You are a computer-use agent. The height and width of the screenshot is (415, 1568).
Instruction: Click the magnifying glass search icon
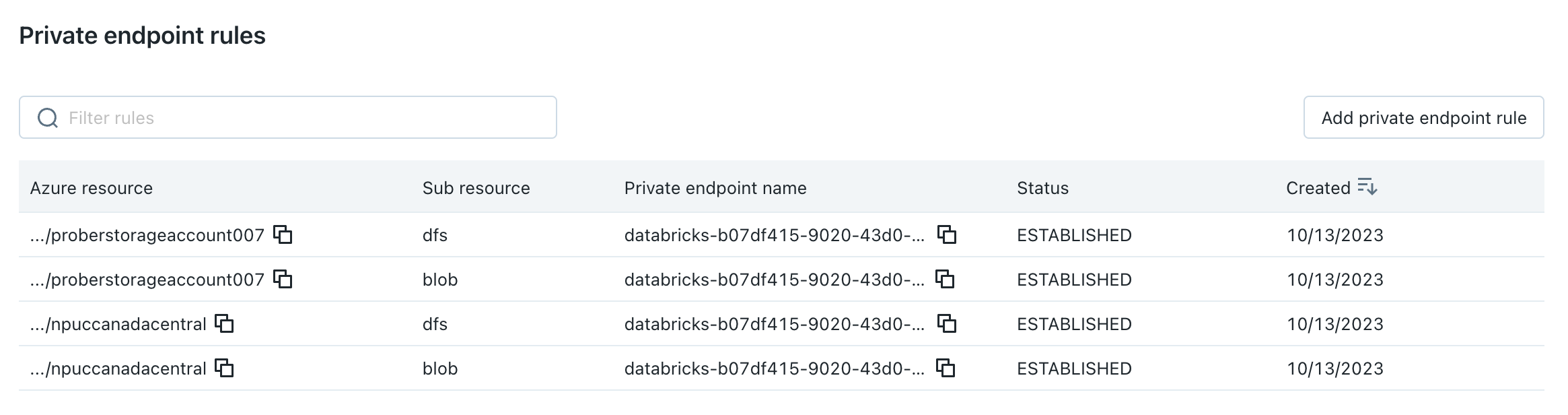pyautogui.click(x=47, y=117)
